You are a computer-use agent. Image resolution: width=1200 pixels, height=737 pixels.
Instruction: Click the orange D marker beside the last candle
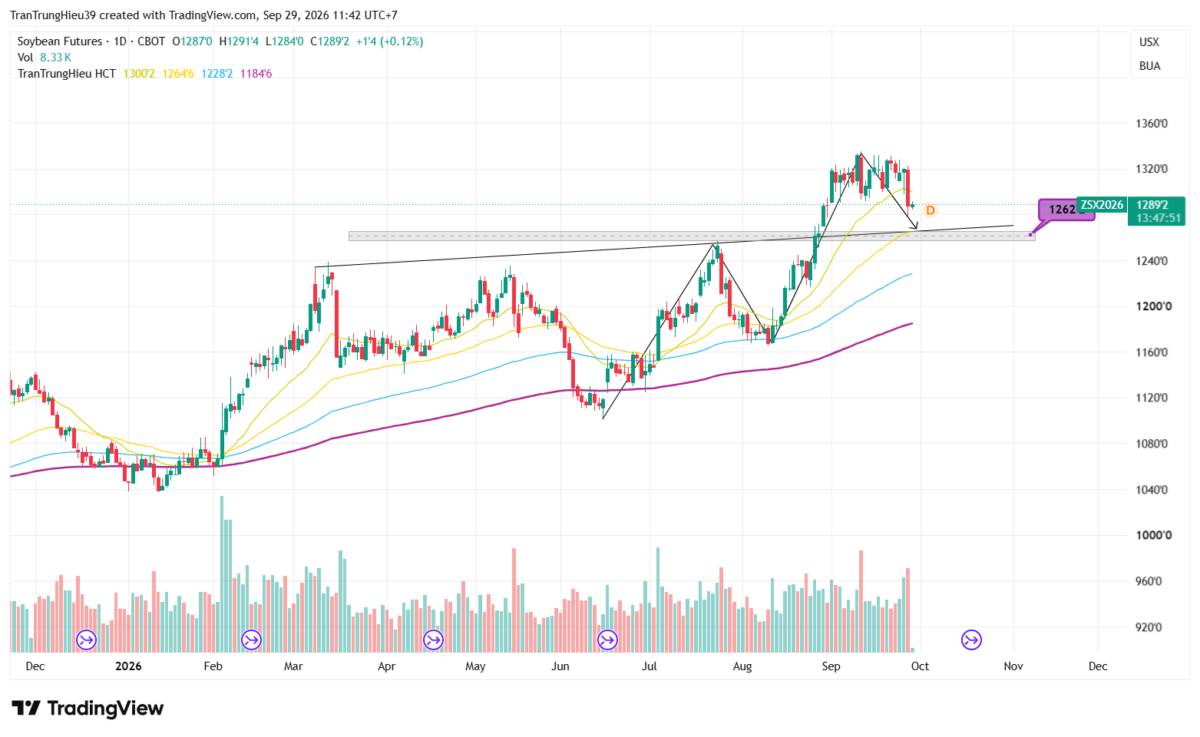(930, 210)
